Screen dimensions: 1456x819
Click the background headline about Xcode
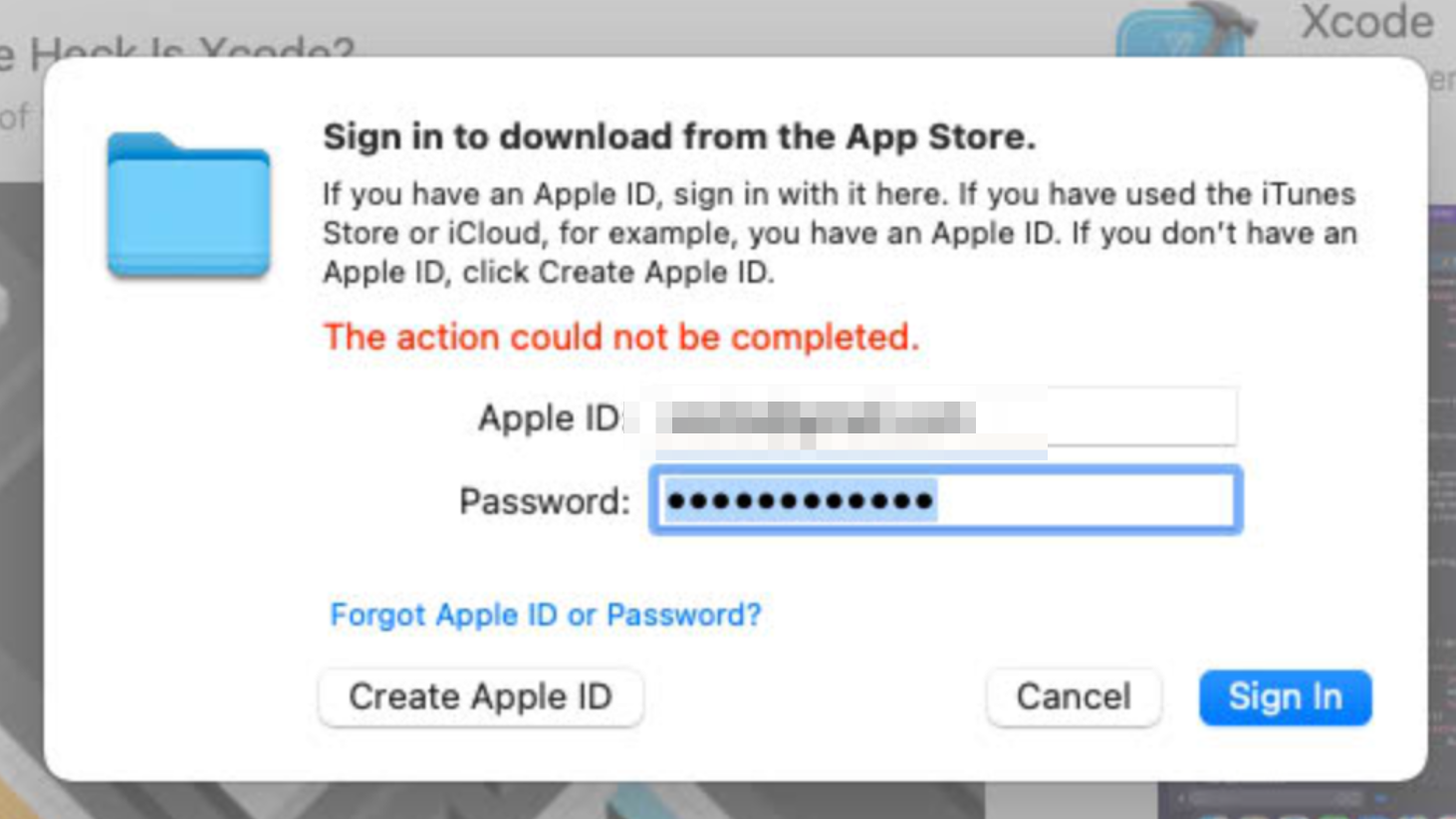coord(177,47)
